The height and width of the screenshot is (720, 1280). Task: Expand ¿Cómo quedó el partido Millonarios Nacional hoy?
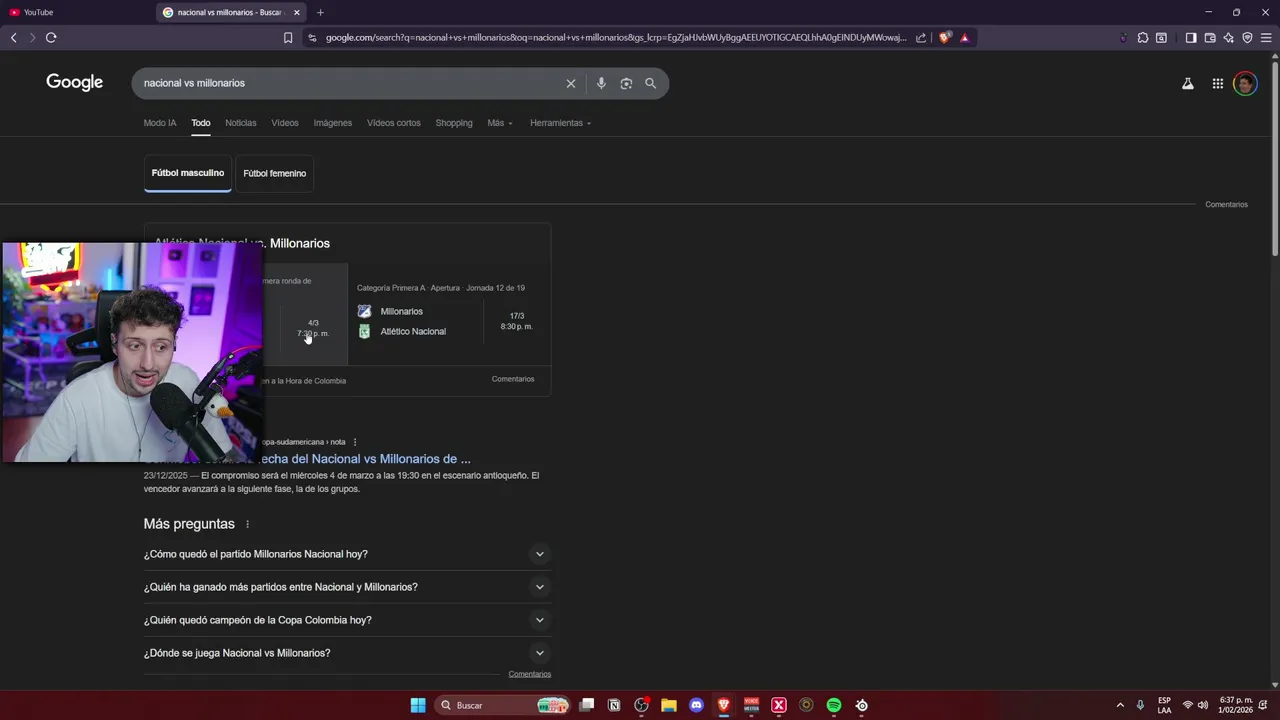click(347, 554)
